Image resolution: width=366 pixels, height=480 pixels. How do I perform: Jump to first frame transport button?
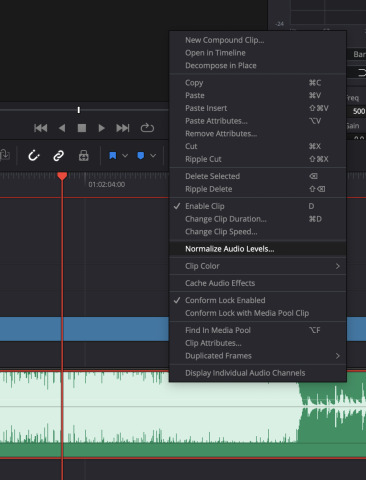pyautogui.click(x=41, y=128)
